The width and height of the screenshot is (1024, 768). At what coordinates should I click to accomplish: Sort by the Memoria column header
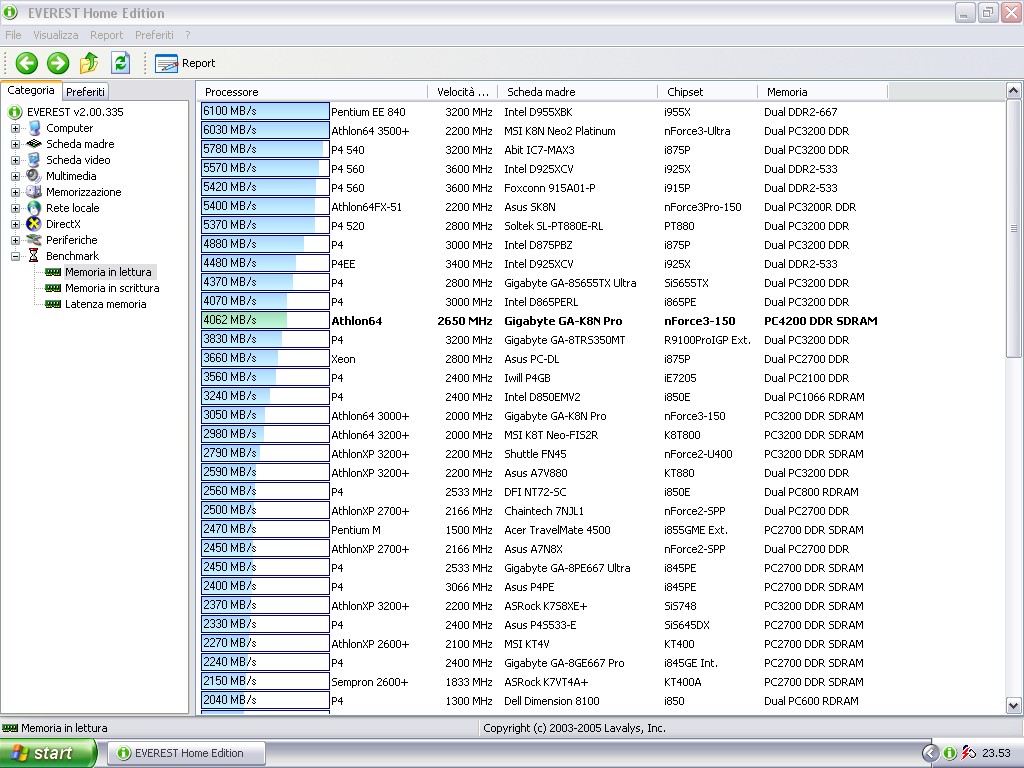click(823, 92)
